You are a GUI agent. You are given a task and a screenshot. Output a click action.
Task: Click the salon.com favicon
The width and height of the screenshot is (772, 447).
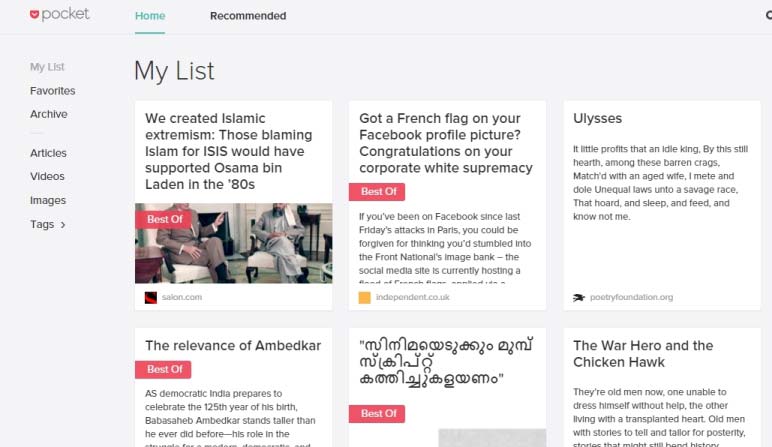coord(151,297)
